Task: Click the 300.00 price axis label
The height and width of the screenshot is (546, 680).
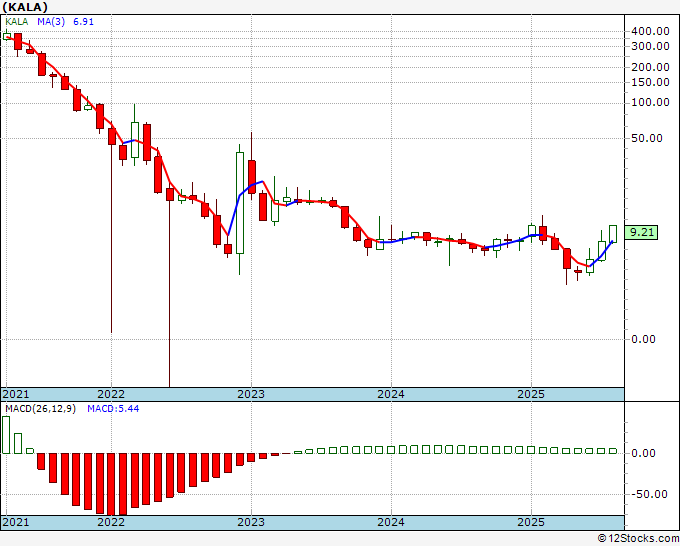Action: click(x=650, y=46)
